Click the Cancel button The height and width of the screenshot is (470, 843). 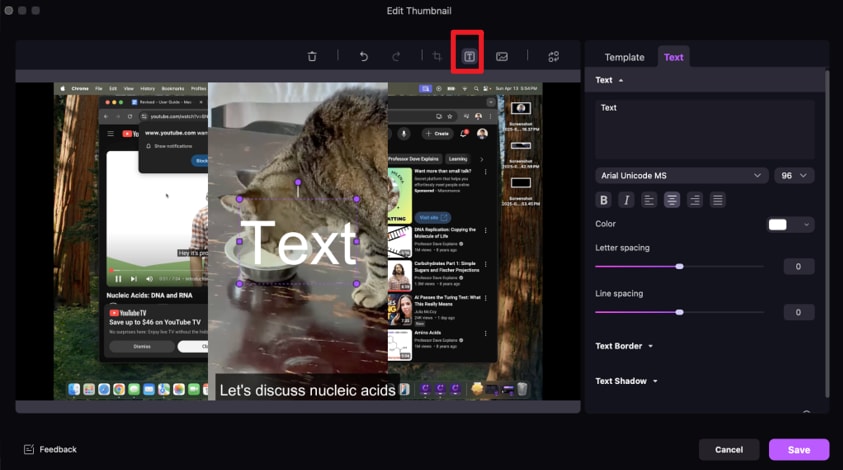[x=729, y=450]
